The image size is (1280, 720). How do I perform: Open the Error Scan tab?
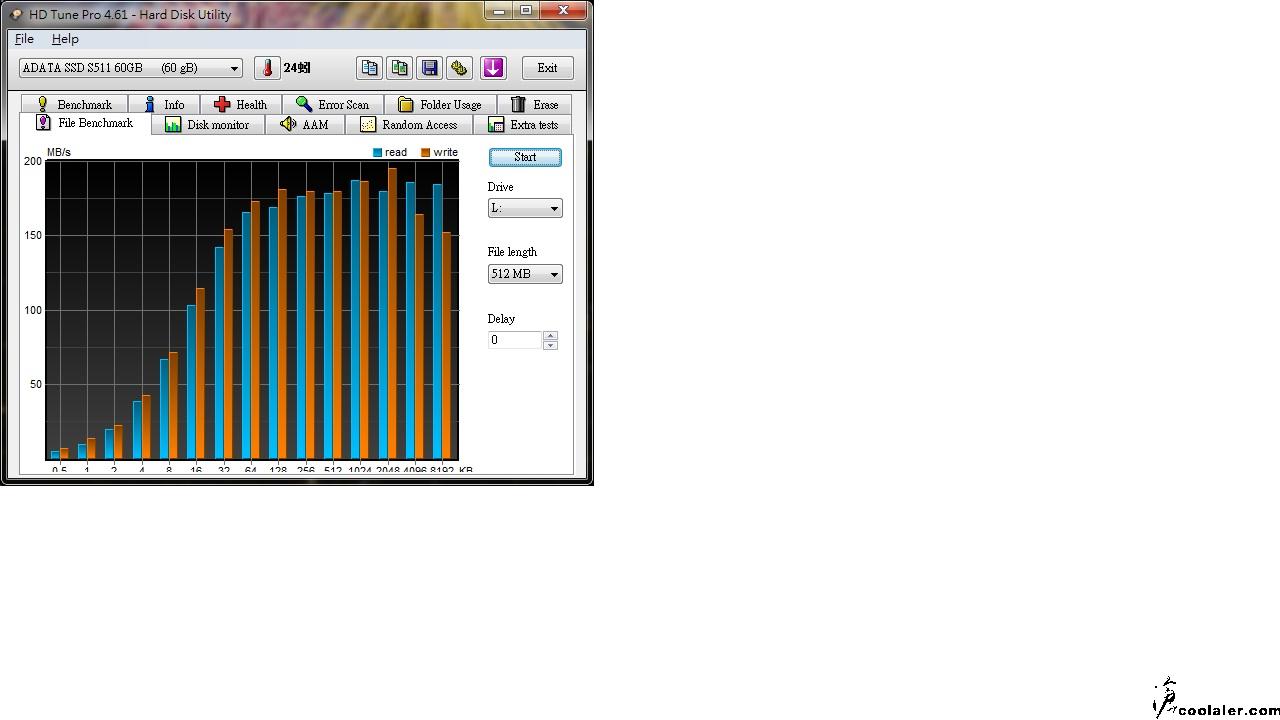(333, 104)
